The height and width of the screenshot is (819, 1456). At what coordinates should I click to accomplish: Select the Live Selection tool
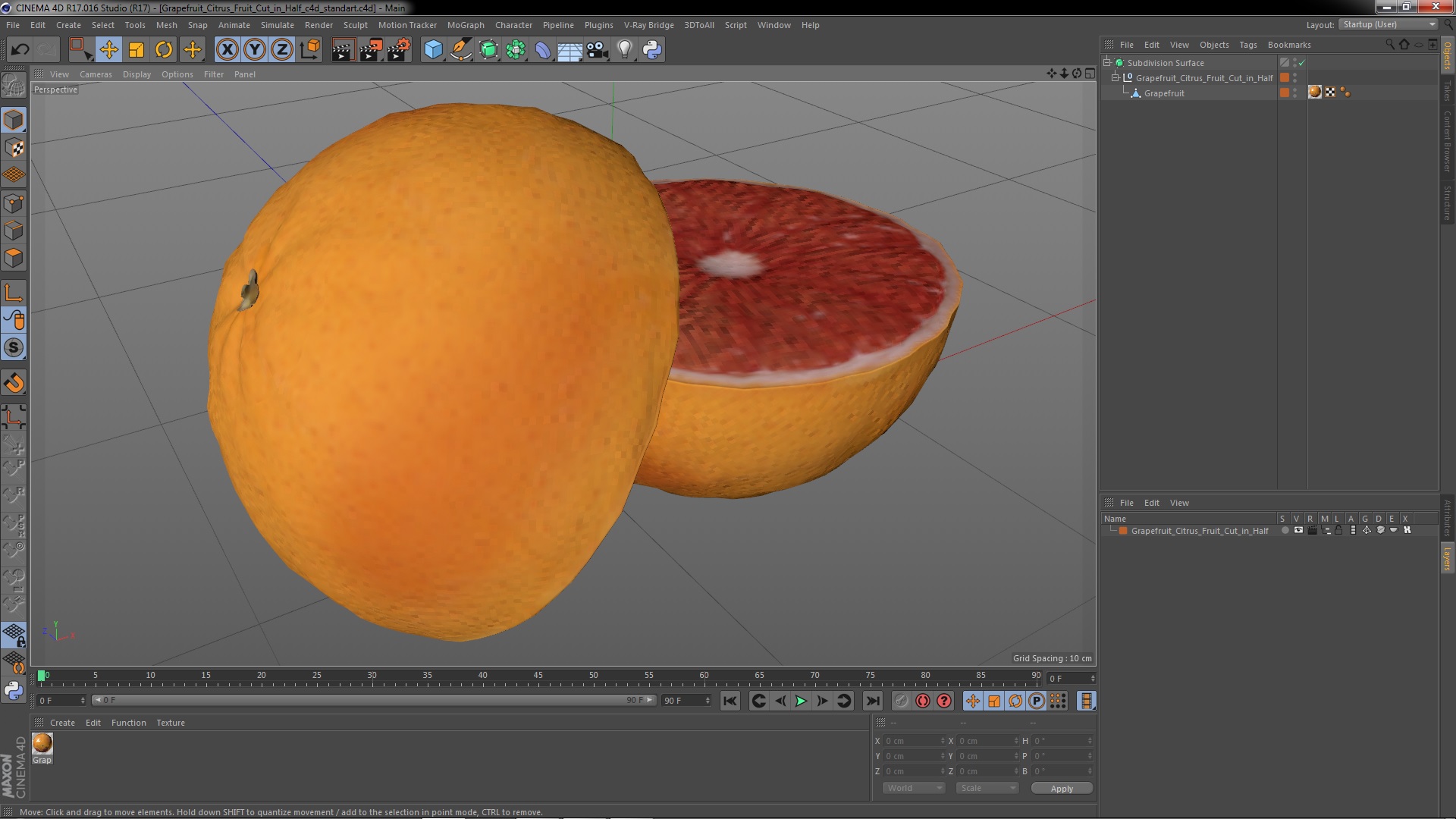pos(80,50)
